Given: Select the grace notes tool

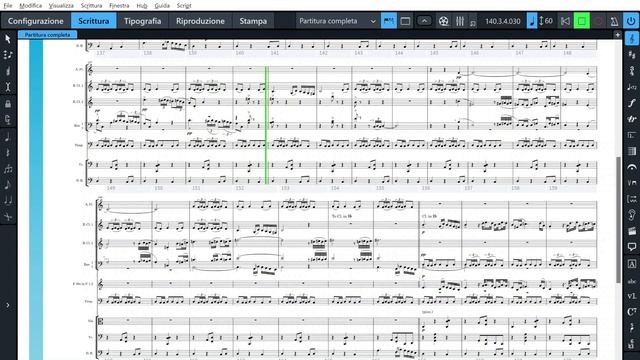Looking at the screenshot, I should (x=8, y=185).
